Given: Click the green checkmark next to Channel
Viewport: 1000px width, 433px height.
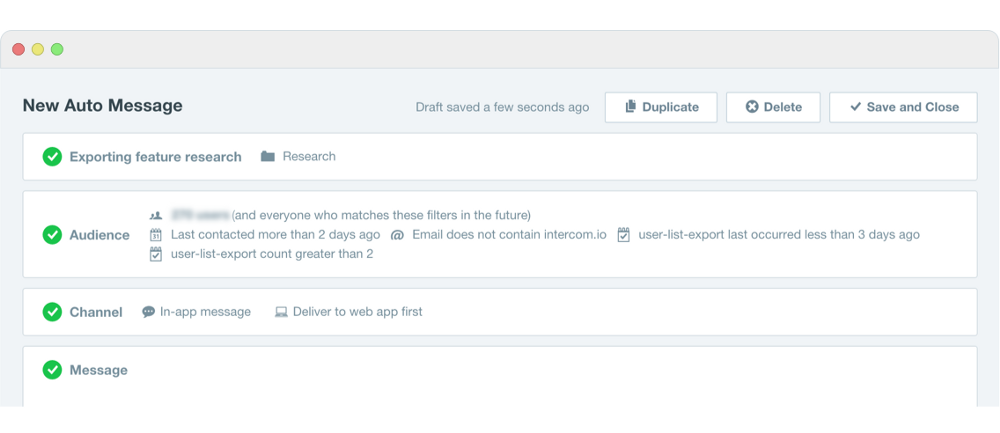Looking at the screenshot, I should tap(52, 312).
